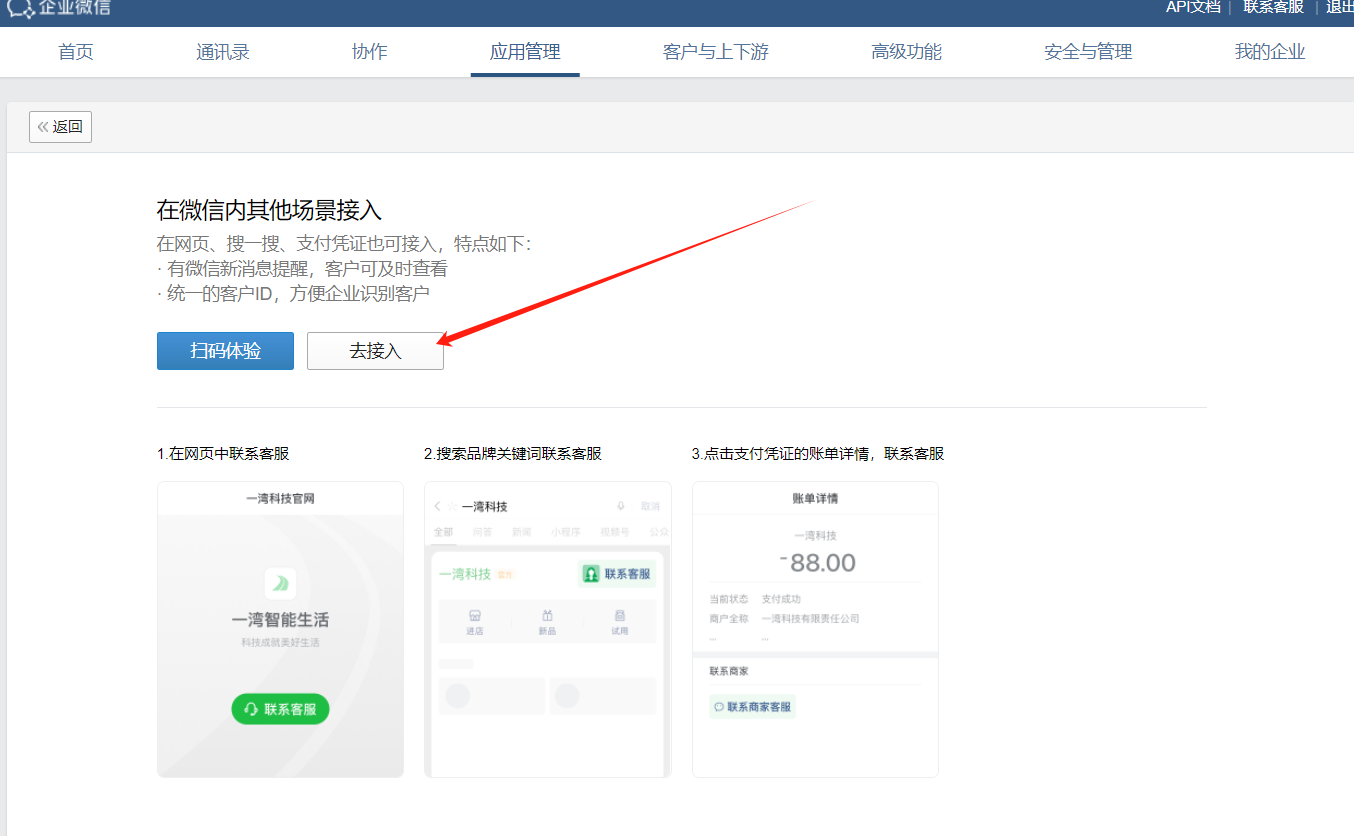Viewport: 1354px width, 836px height.
Task: Click the back chevron in search preview
Action: [x=438, y=507]
